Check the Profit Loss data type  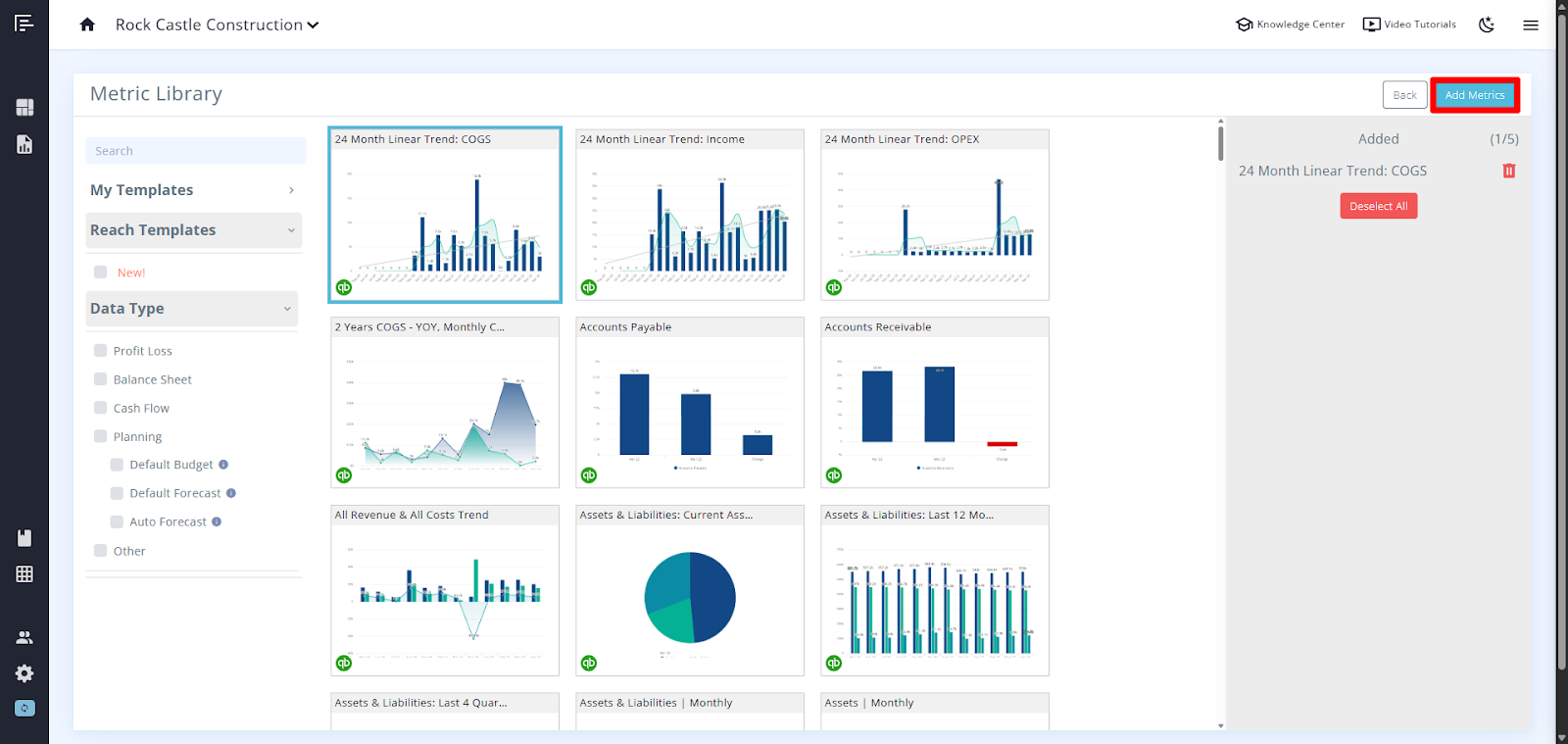click(100, 350)
